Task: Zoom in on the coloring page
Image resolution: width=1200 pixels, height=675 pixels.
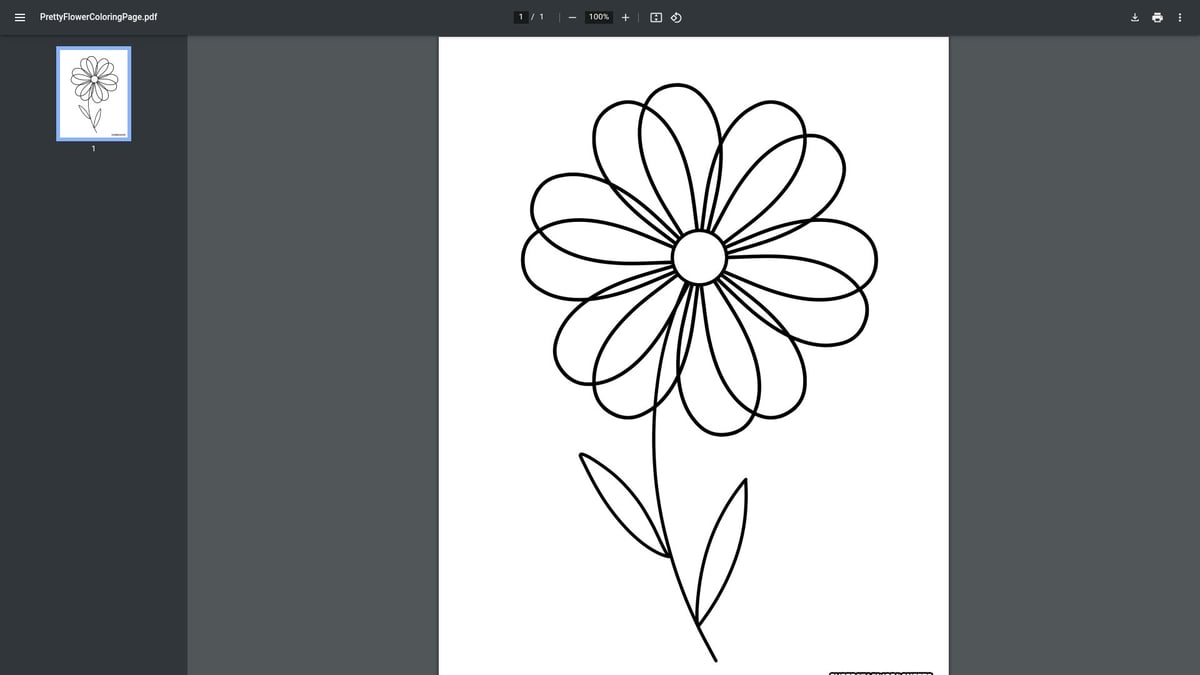Action: tap(625, 17)
